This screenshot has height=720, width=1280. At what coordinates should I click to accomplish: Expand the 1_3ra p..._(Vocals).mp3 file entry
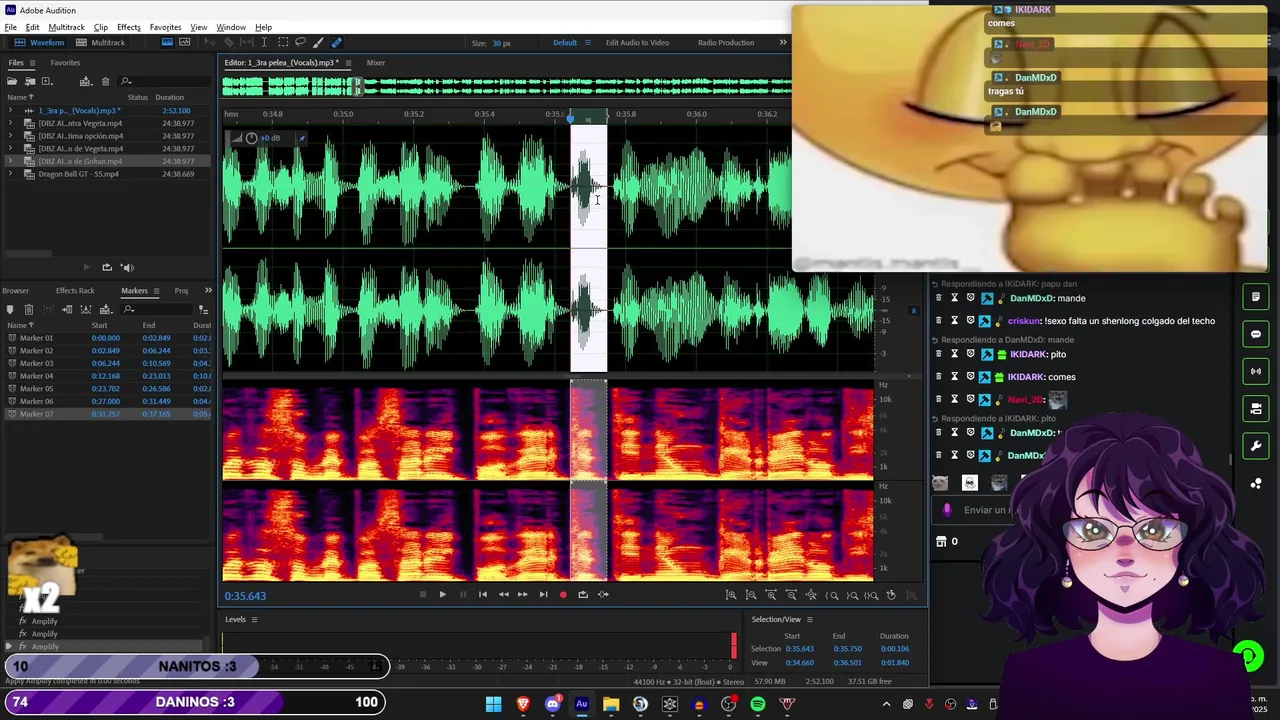[x=11, y=111]
